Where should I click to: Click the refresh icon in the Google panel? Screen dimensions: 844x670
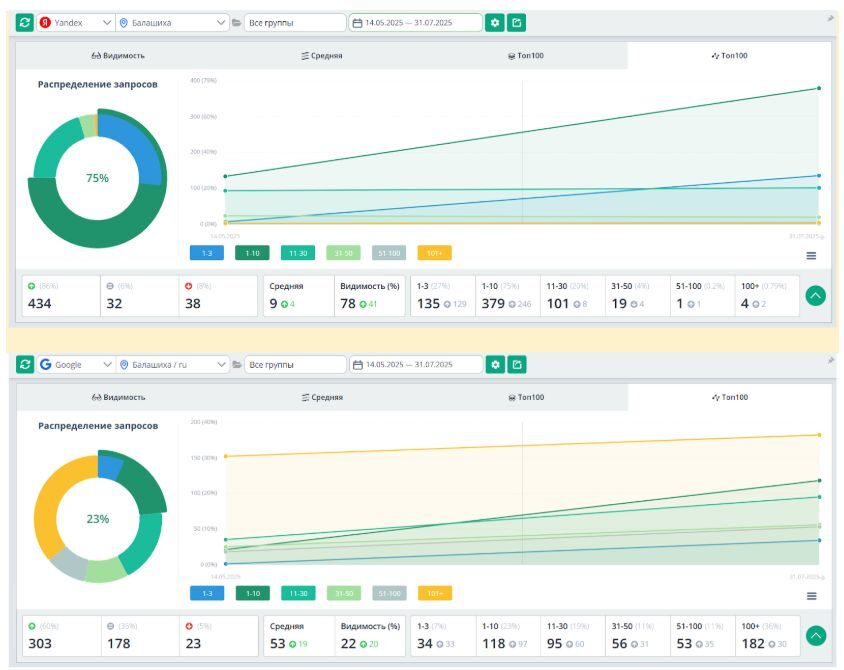tap(25, 365)
